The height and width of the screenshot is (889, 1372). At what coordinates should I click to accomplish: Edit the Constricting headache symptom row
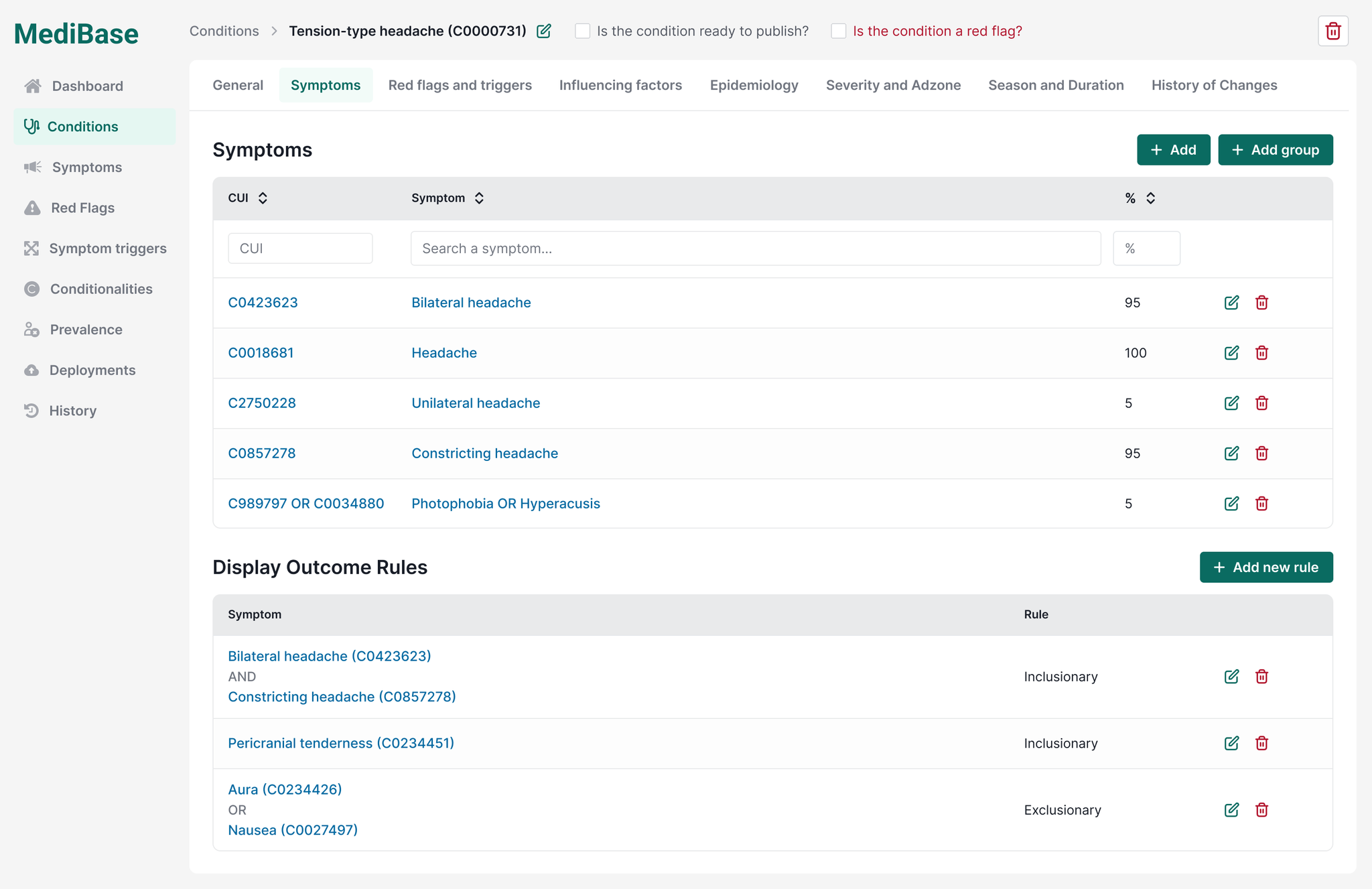(1231, 453)
